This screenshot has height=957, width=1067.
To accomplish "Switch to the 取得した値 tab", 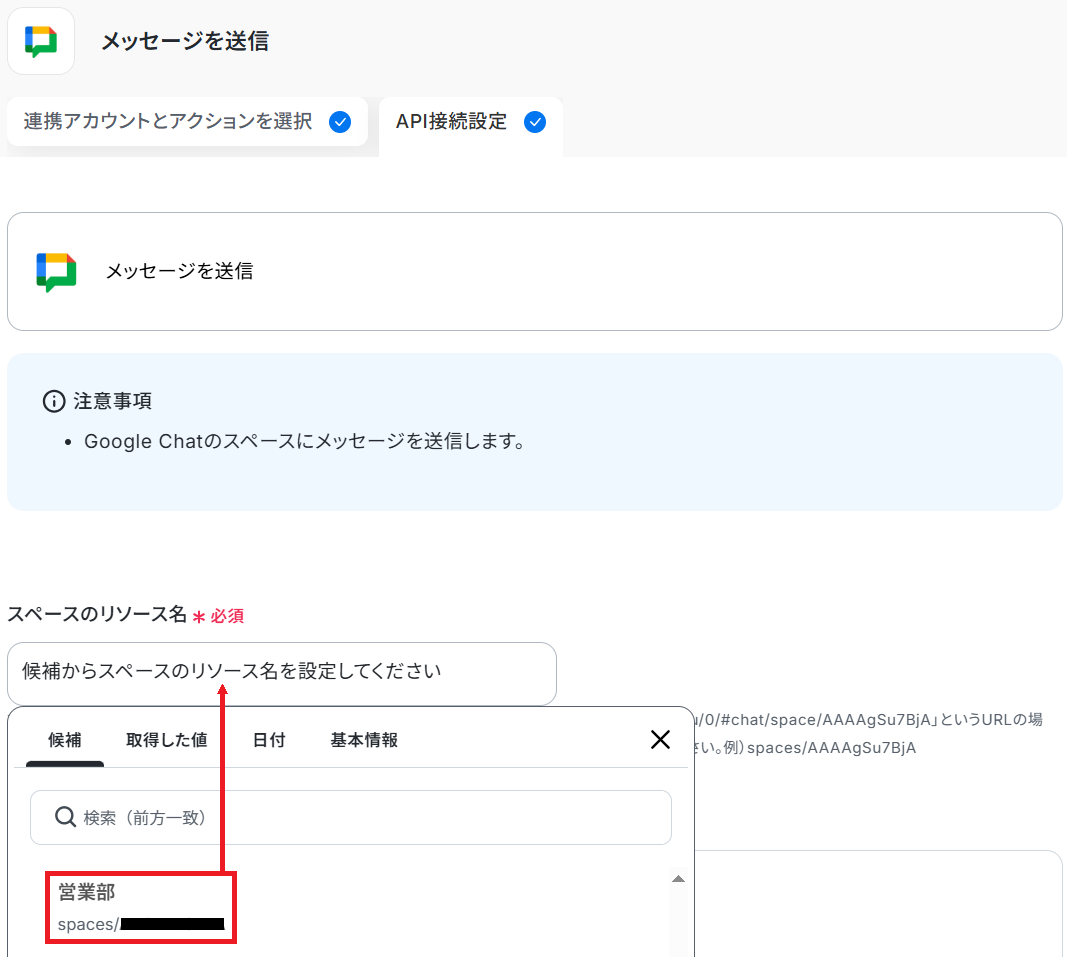I will [166, 740].
